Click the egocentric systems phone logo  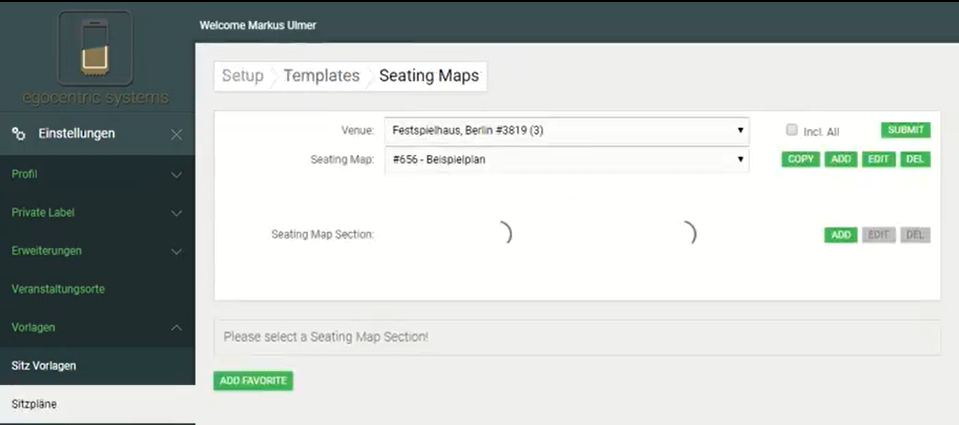point(95,48)
